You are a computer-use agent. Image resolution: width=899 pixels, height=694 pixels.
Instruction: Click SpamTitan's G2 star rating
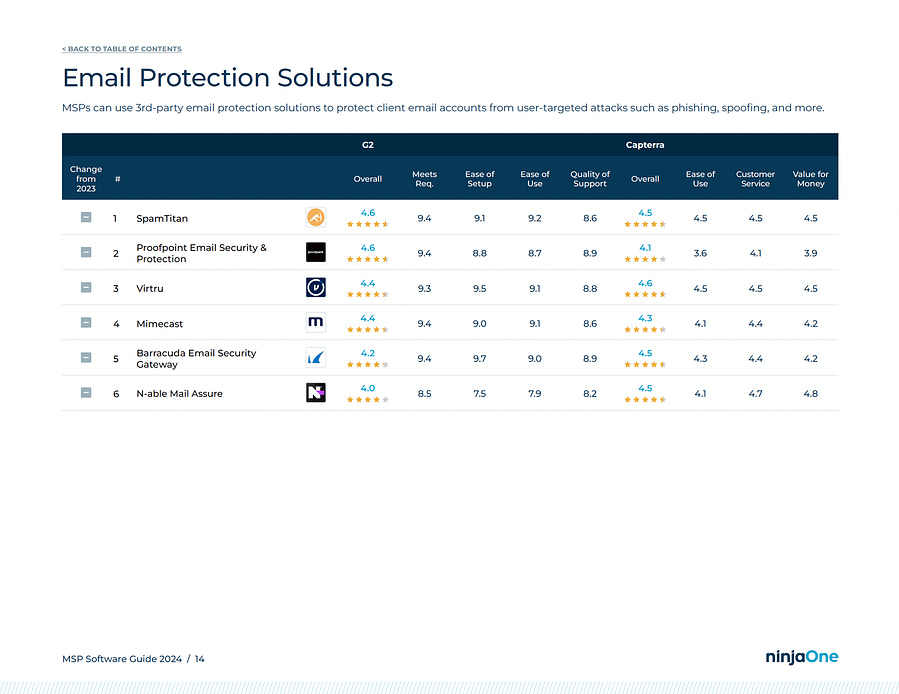368,224
